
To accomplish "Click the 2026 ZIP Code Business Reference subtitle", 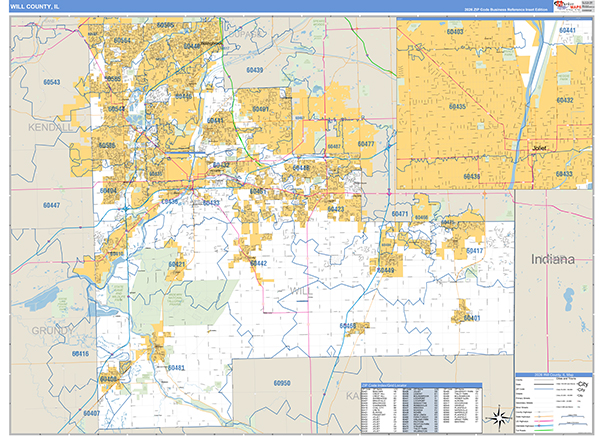I will click(x=506, y=9).
